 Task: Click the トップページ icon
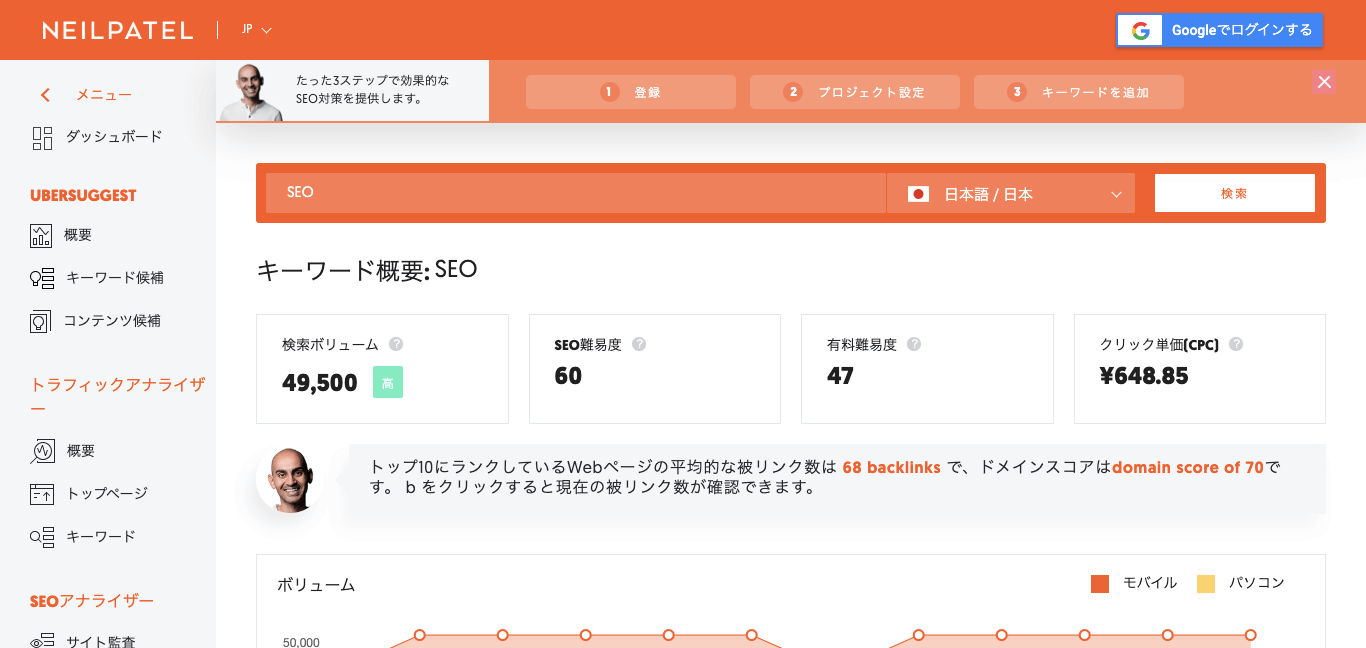tap(42, 494)
